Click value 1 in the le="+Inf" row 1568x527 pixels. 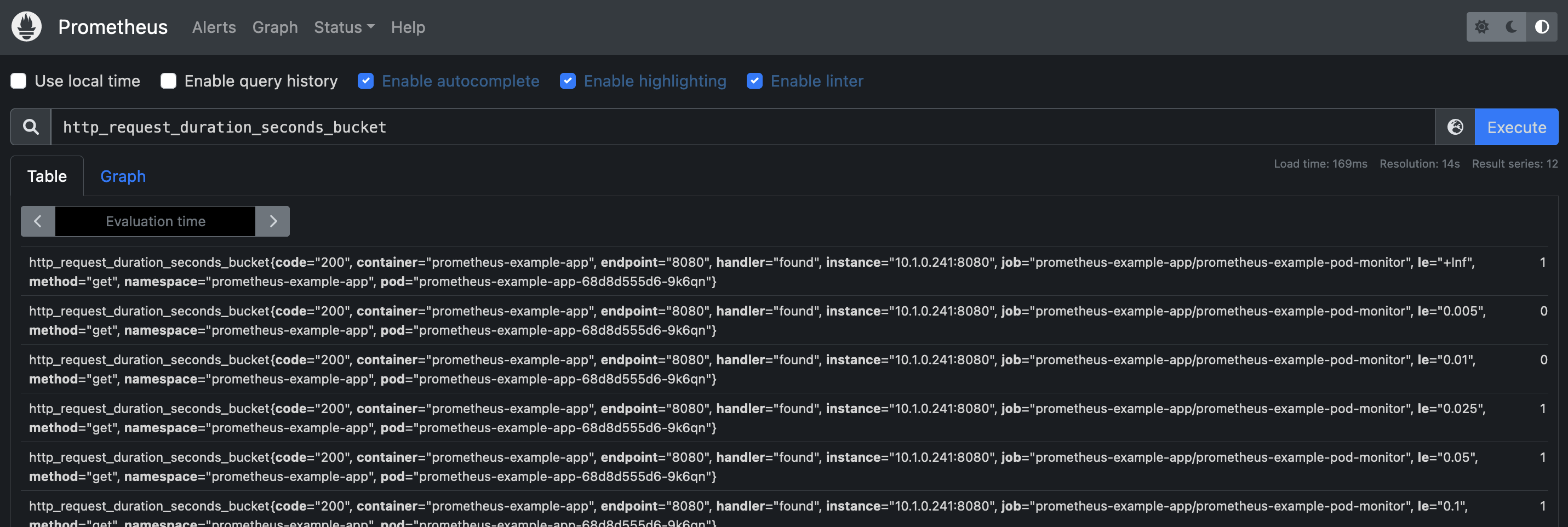(x=1542, y=262)
